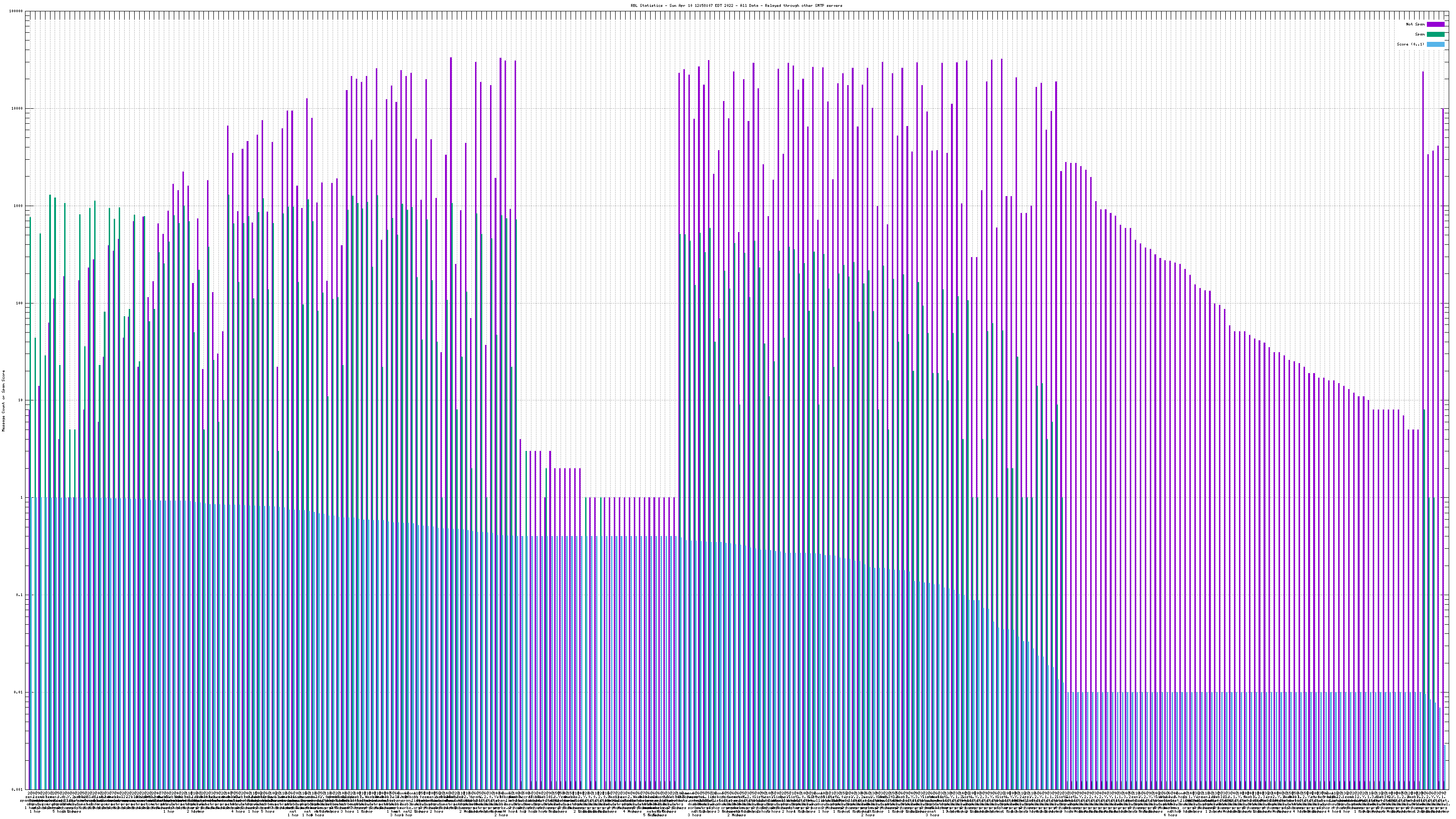This screenshot has width=1456, height=819.
Task: Click the RBL Statistics chart title
Action: [736, 5]
